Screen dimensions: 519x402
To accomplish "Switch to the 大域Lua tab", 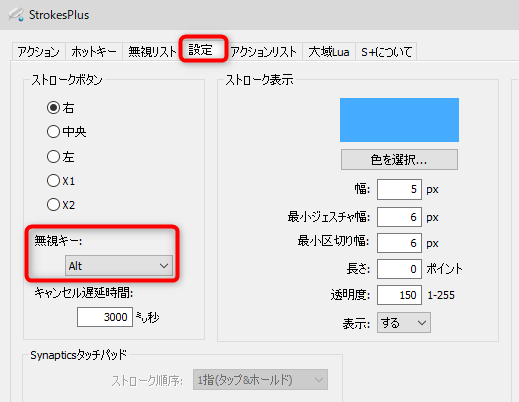I will click(329, 52).
